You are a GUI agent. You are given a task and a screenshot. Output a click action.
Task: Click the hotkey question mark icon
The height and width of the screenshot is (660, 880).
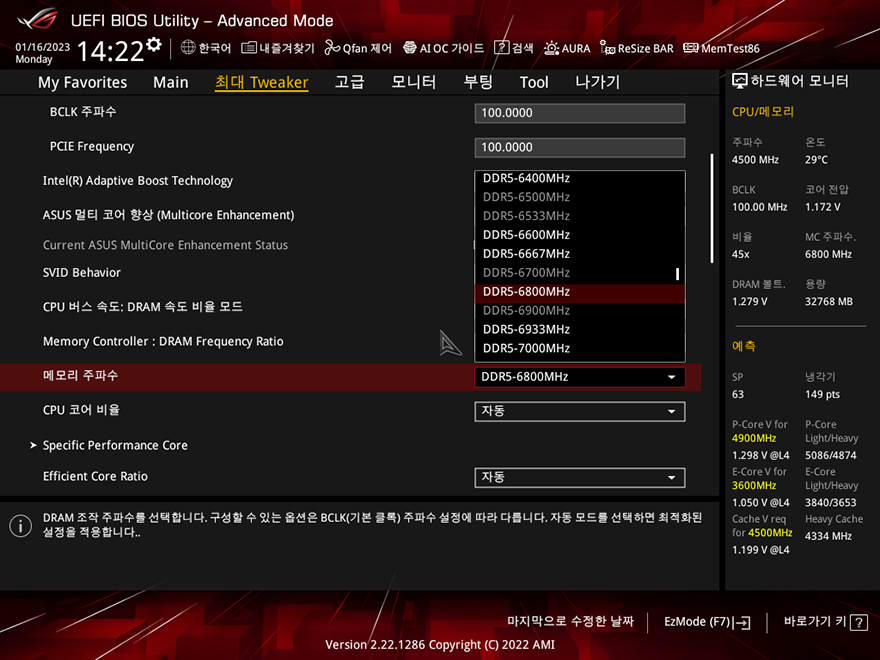[x=859, y=622]
